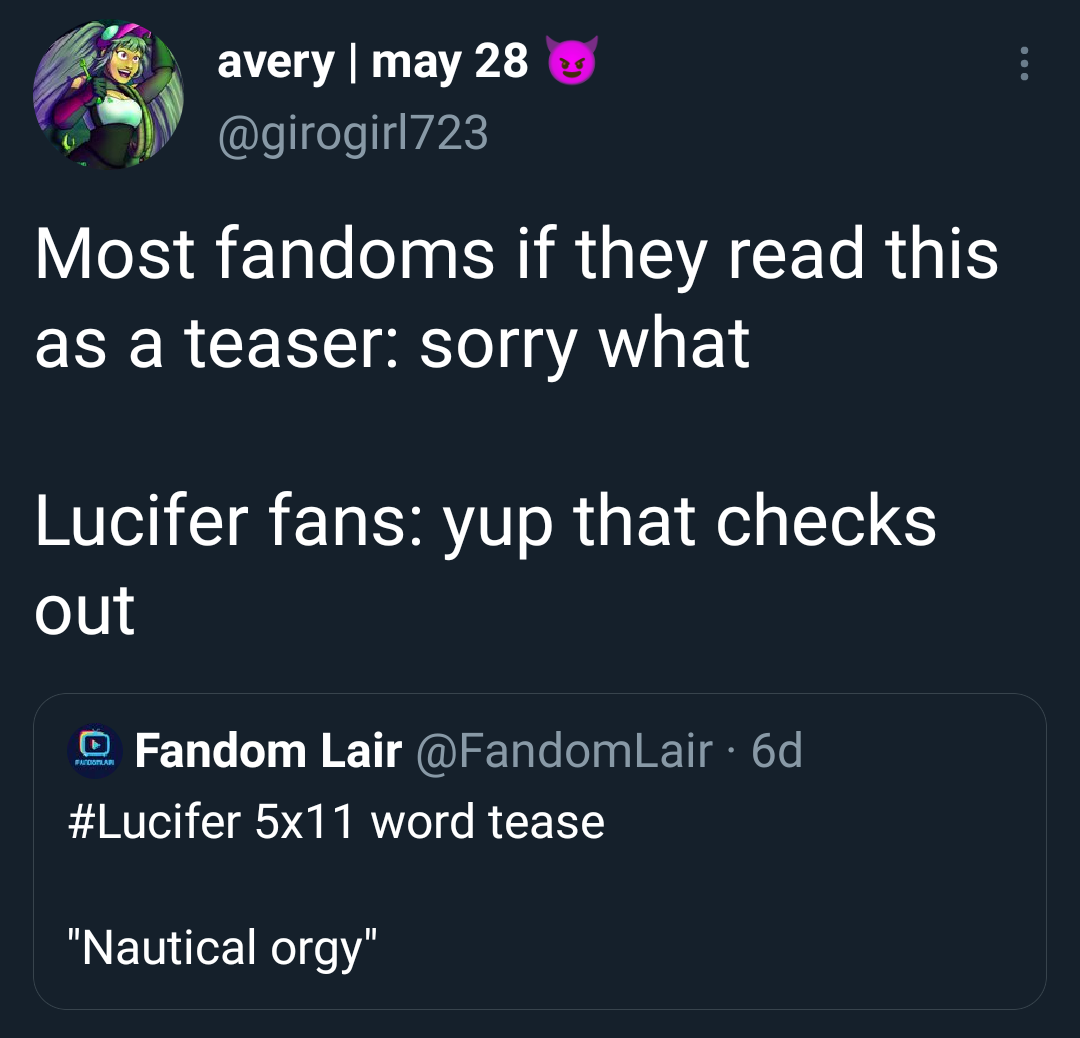The height and width of the screenshot is (1038, 1080).
Task: Click the "Nautical orgy" quote text
Action: click(x=222, y=946)
